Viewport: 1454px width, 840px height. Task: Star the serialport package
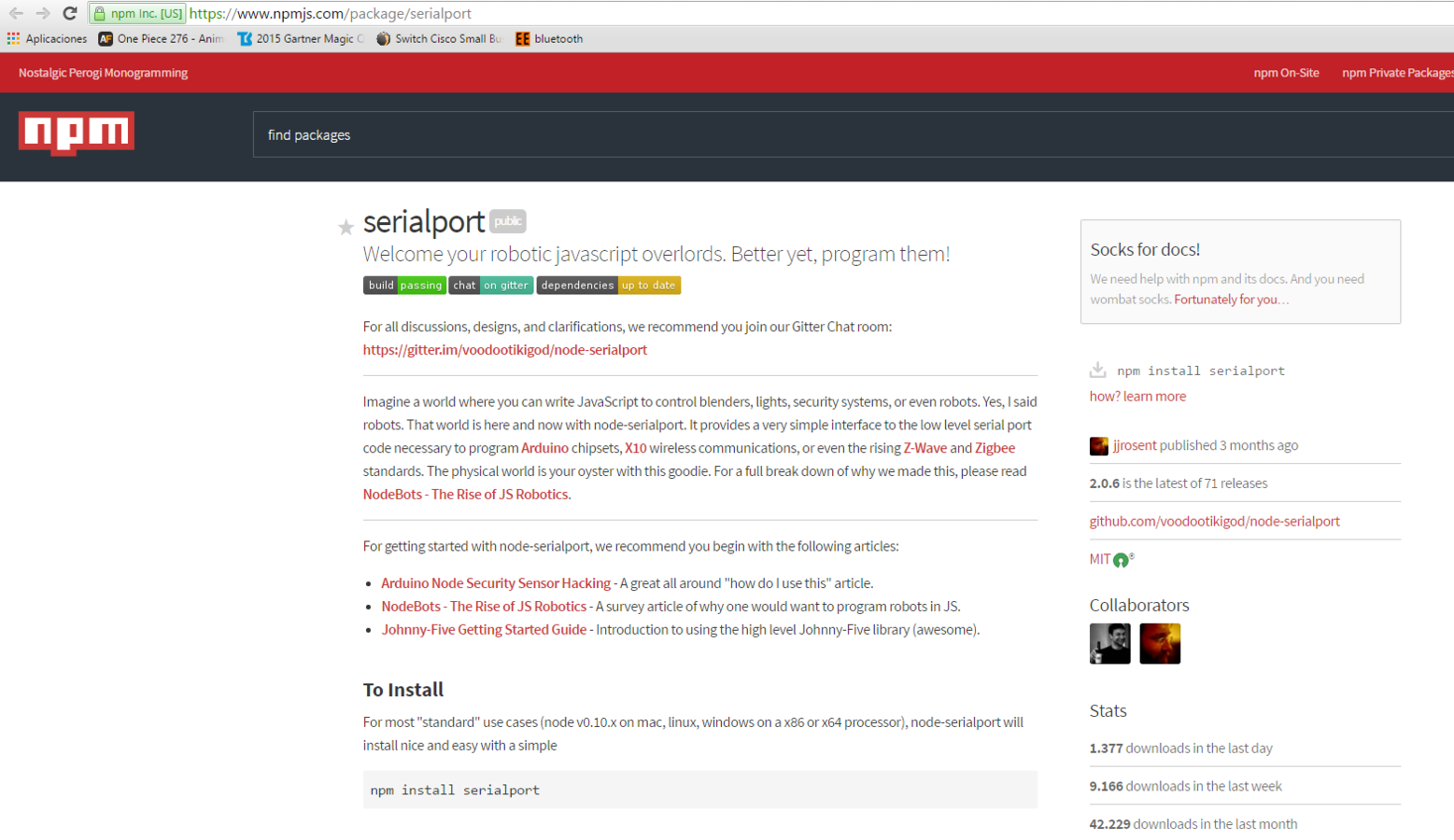(x=346, y=227)
